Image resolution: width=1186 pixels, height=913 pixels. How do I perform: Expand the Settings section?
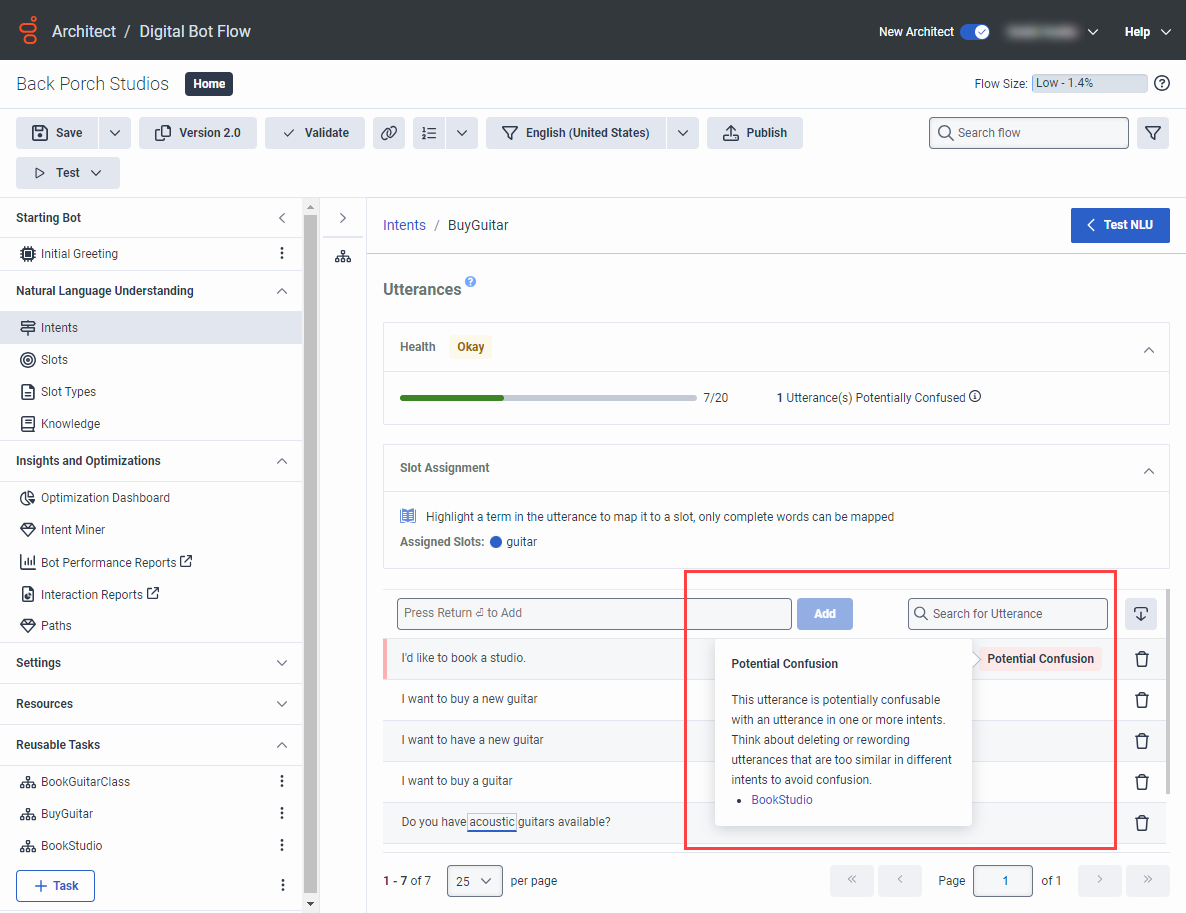pos(280,662)
